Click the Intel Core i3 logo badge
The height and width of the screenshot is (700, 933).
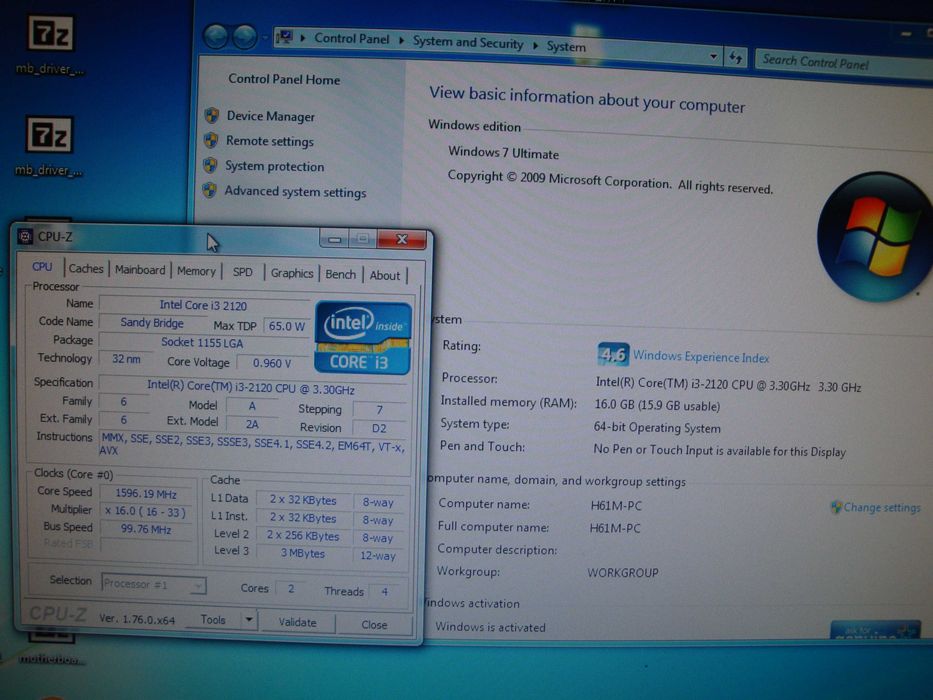362,338
